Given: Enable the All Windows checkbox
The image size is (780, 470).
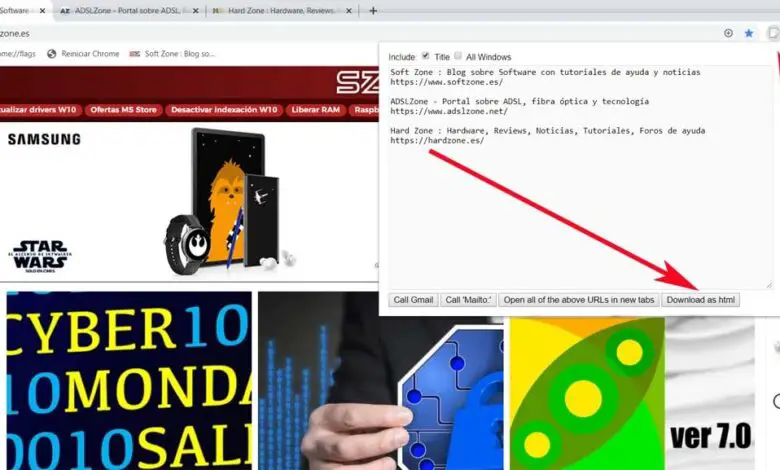Looking at the screenshot, I should click(458, 56).
